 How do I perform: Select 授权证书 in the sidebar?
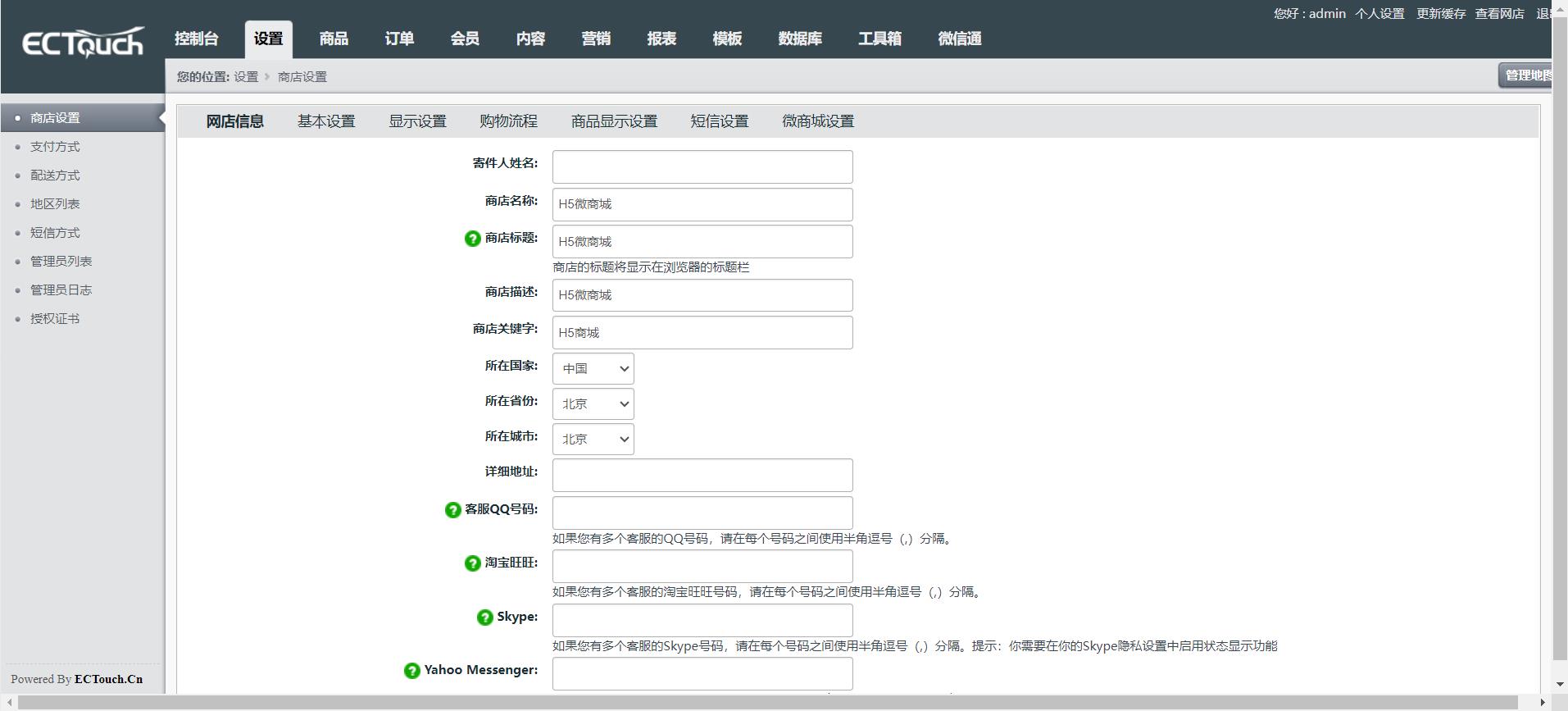click(55, 319)
